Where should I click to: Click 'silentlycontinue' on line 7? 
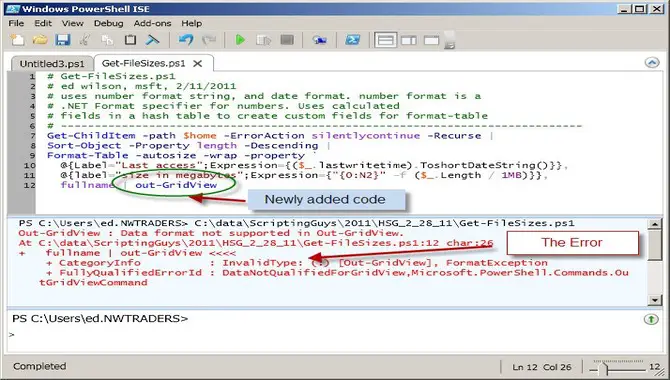(366, 136)
